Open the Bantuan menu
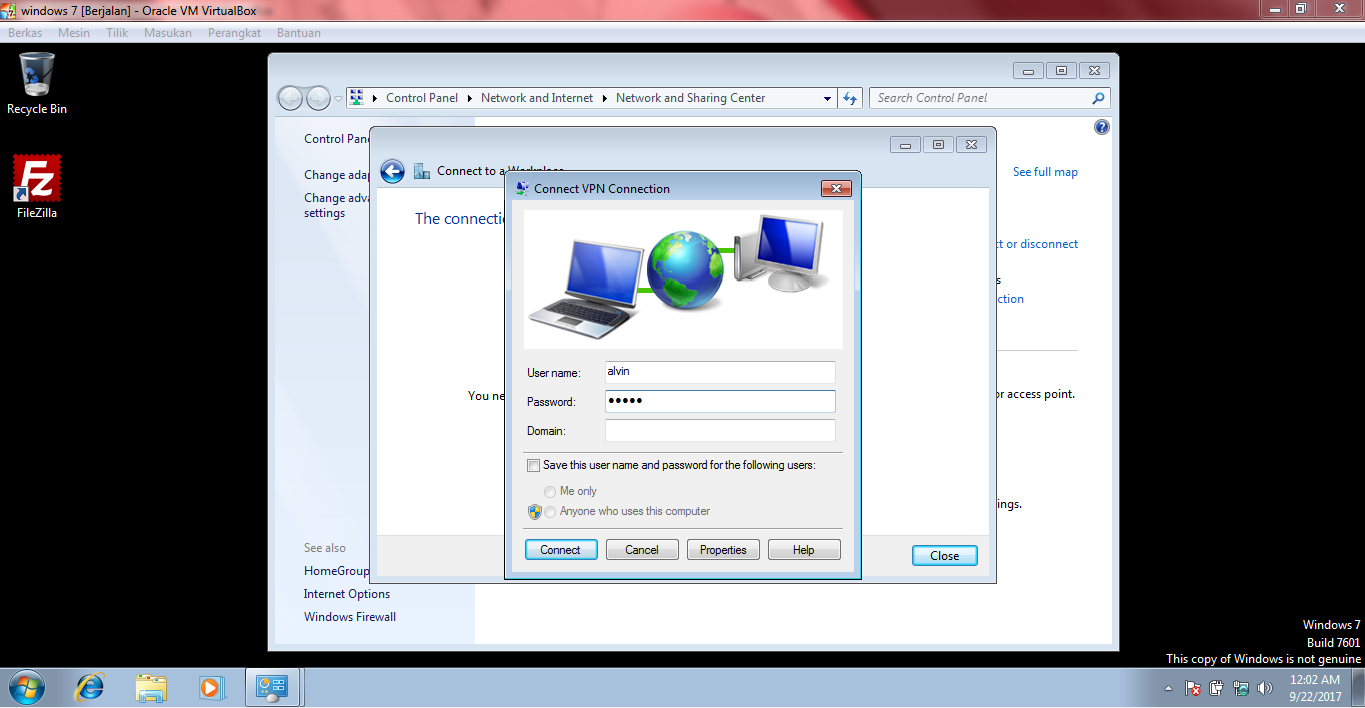This screenshot has height=708, width=1365. tap(299, 33)
